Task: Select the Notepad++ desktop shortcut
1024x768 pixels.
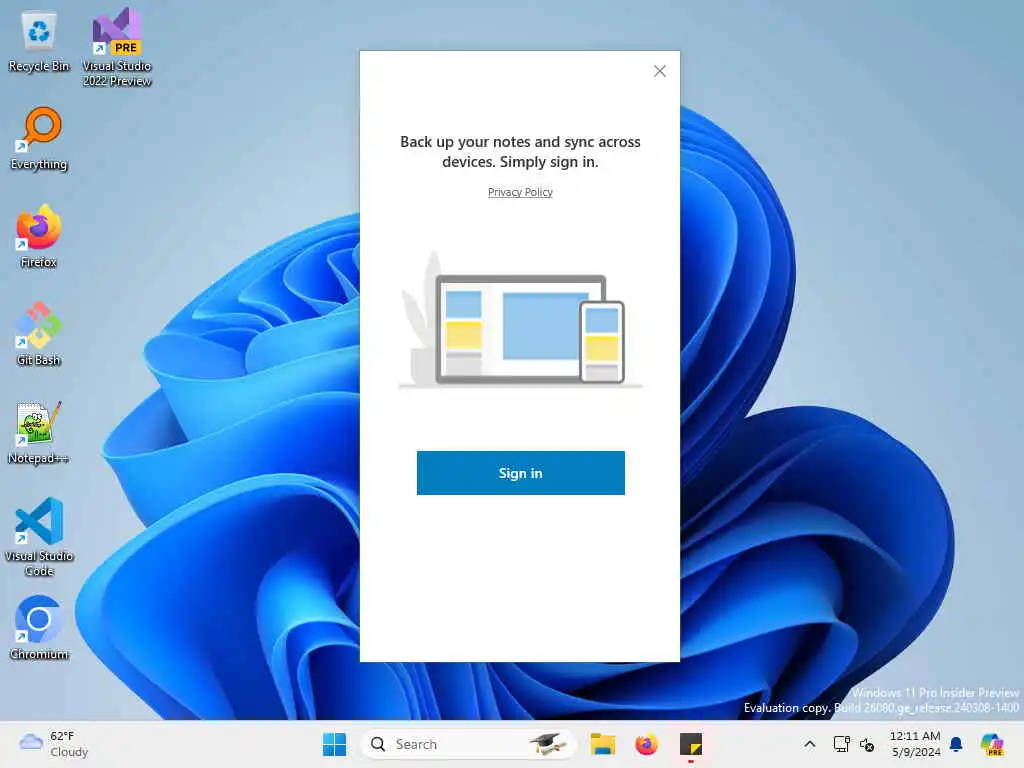Action: click(39, 433)
